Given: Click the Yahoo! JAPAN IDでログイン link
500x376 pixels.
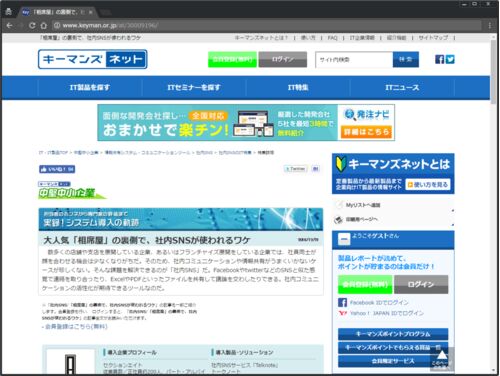Looking at the screenshot, I should click(387, 313).
